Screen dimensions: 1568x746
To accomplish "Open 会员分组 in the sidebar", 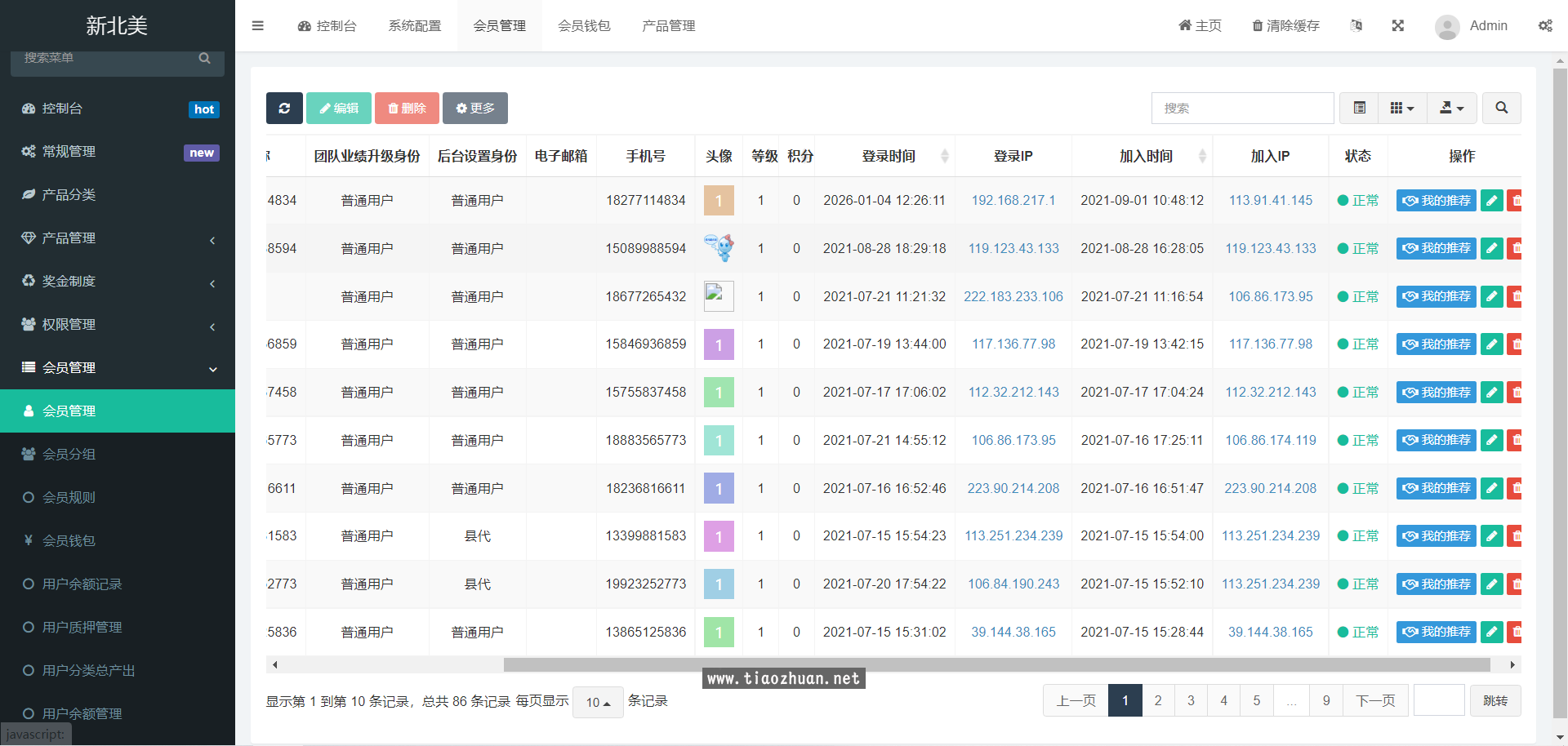I will click(69, 454).
